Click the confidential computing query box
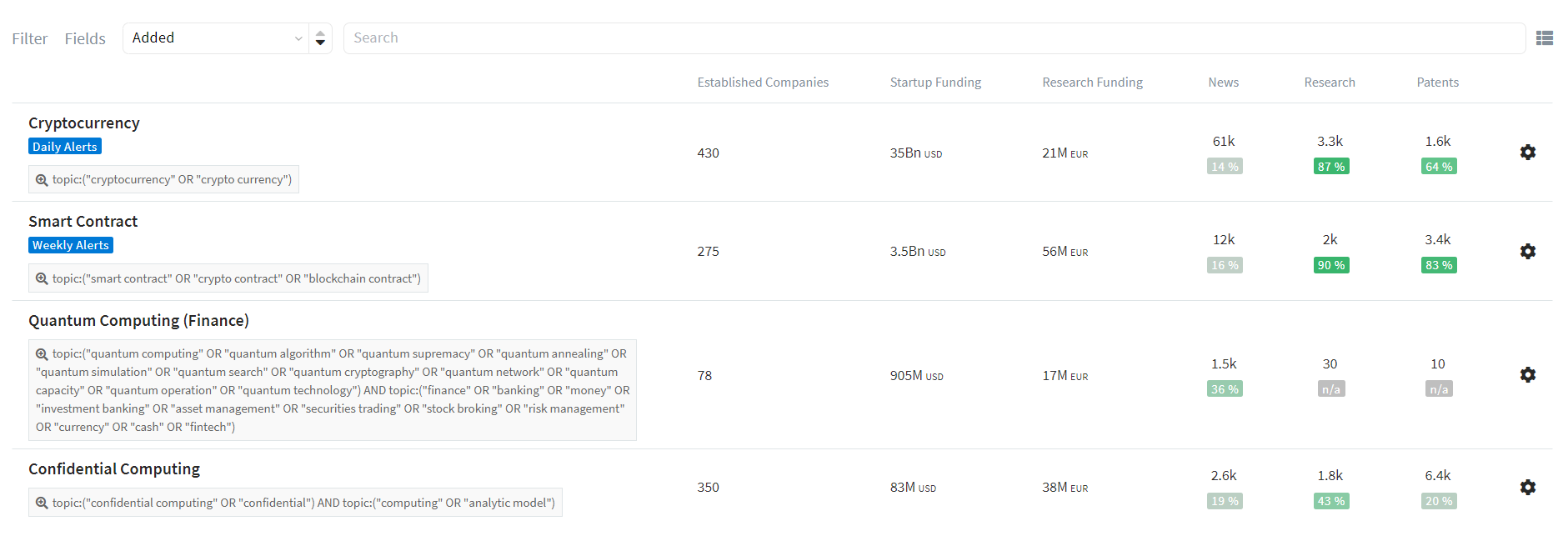 (295, 503)
